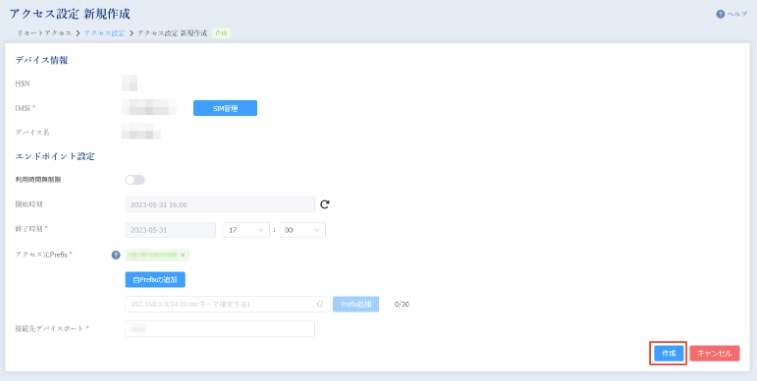This screenshot has width=757, height=381.
Task: Focus the 接続先デバイスポート input field
Action: (x=220, y=328)
